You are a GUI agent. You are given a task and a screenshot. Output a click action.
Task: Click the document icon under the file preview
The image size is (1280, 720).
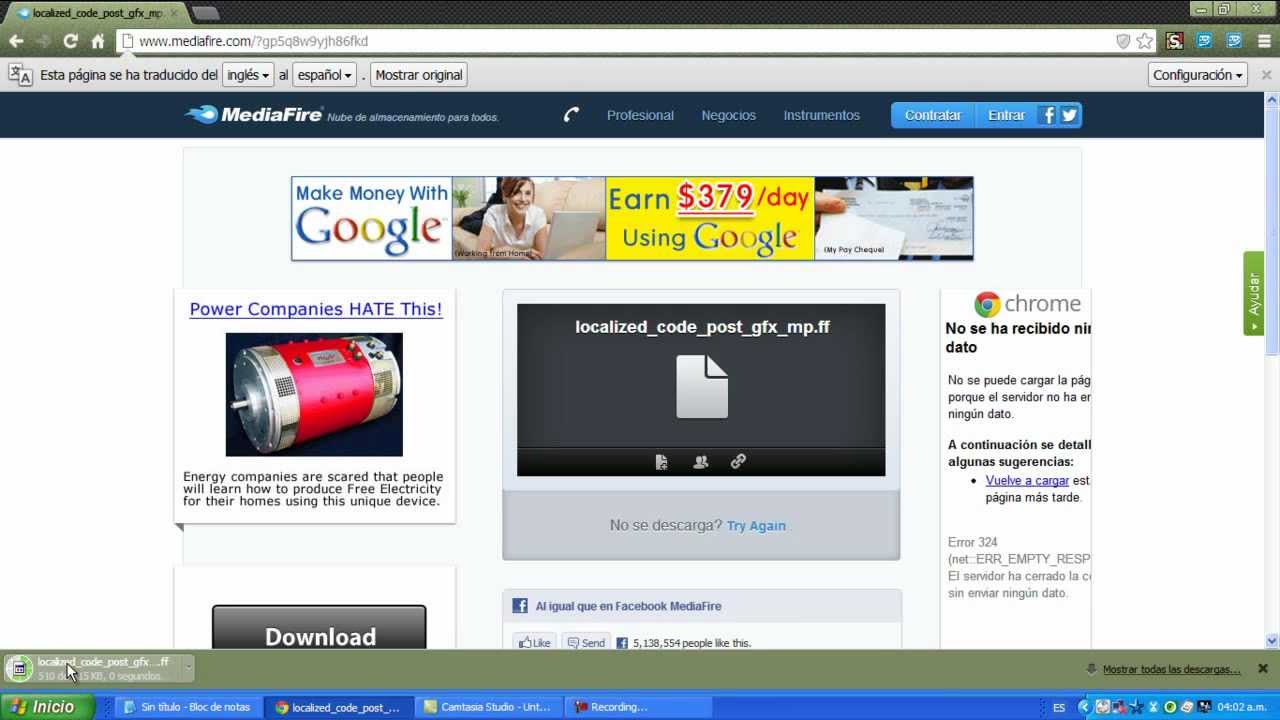point(661,462)
